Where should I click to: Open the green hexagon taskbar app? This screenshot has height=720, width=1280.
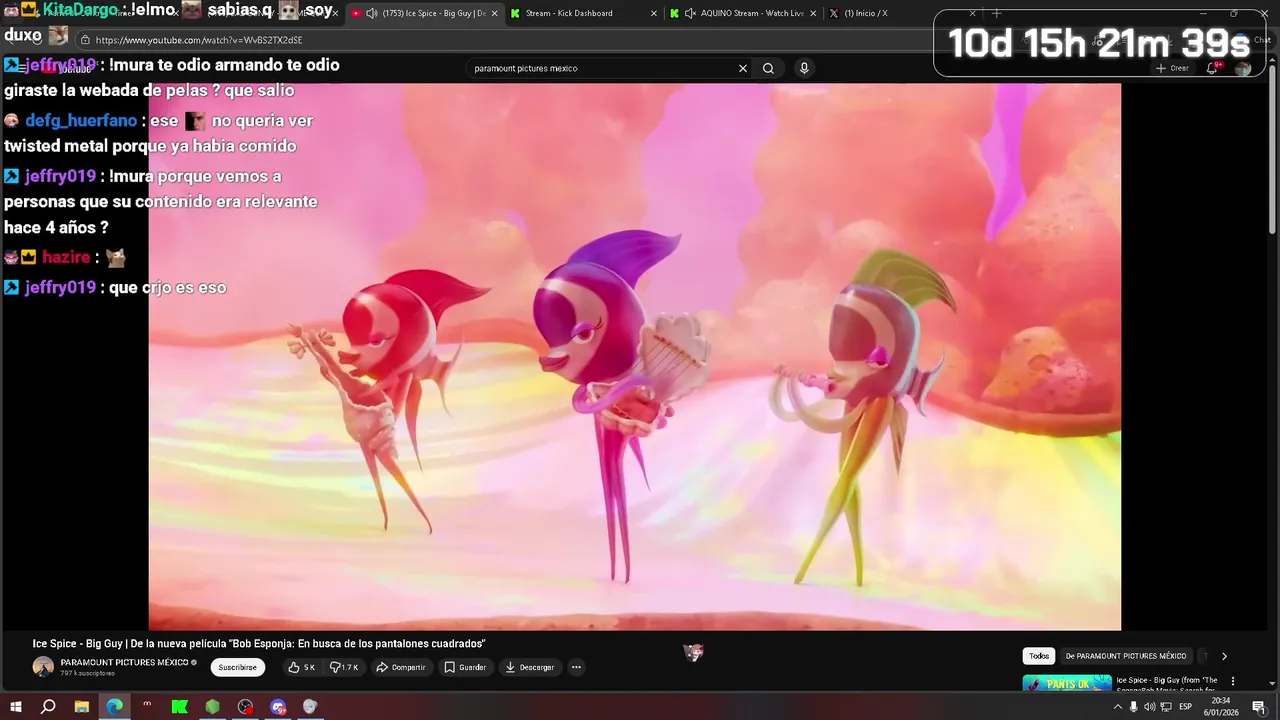213,707
